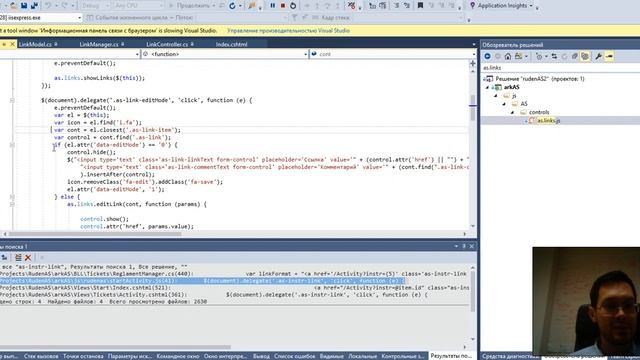
Task: Open the Список ошибок tab
Action: [294, 356]
